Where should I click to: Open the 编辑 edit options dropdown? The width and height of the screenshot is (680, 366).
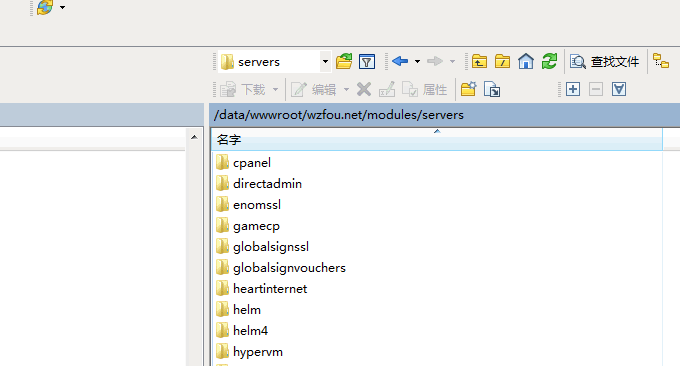tap(346, 90)
